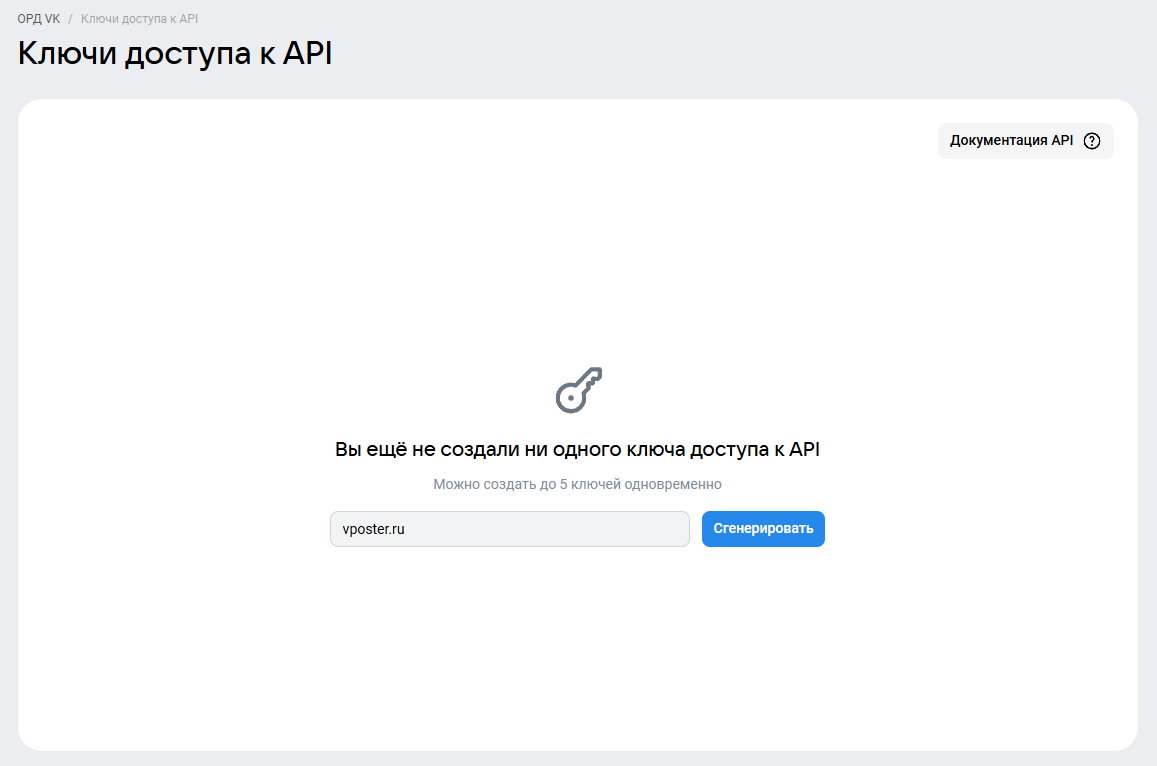
Task: Click the number 5 in the key limit hint
Action: pos(562,484)
